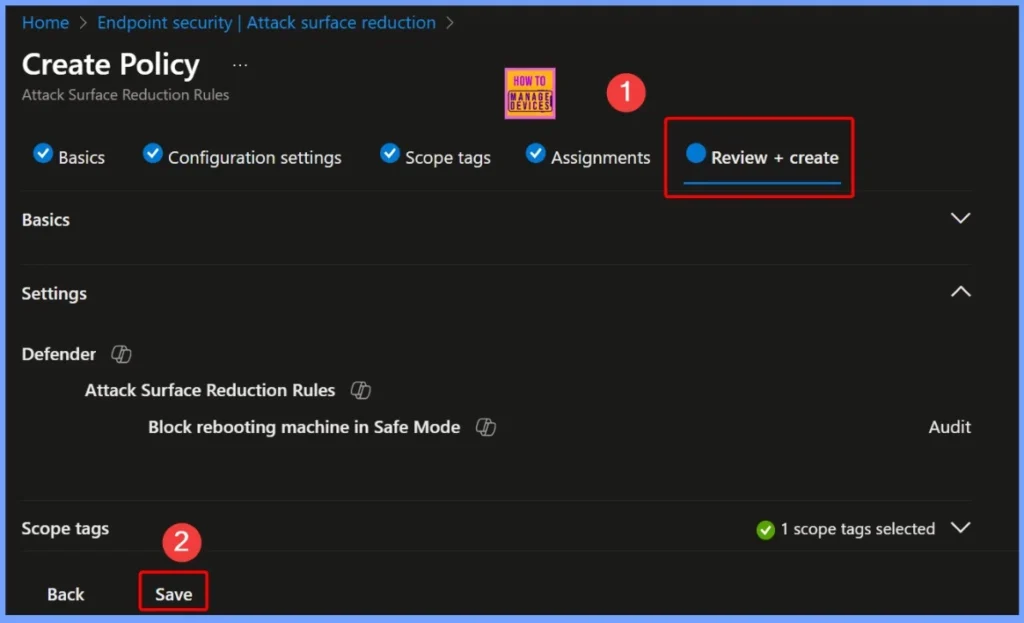Viewport: 1024px width, 623px height.
Task: Click the completed checkmark on the Basics step
Action: coord(43,153)
